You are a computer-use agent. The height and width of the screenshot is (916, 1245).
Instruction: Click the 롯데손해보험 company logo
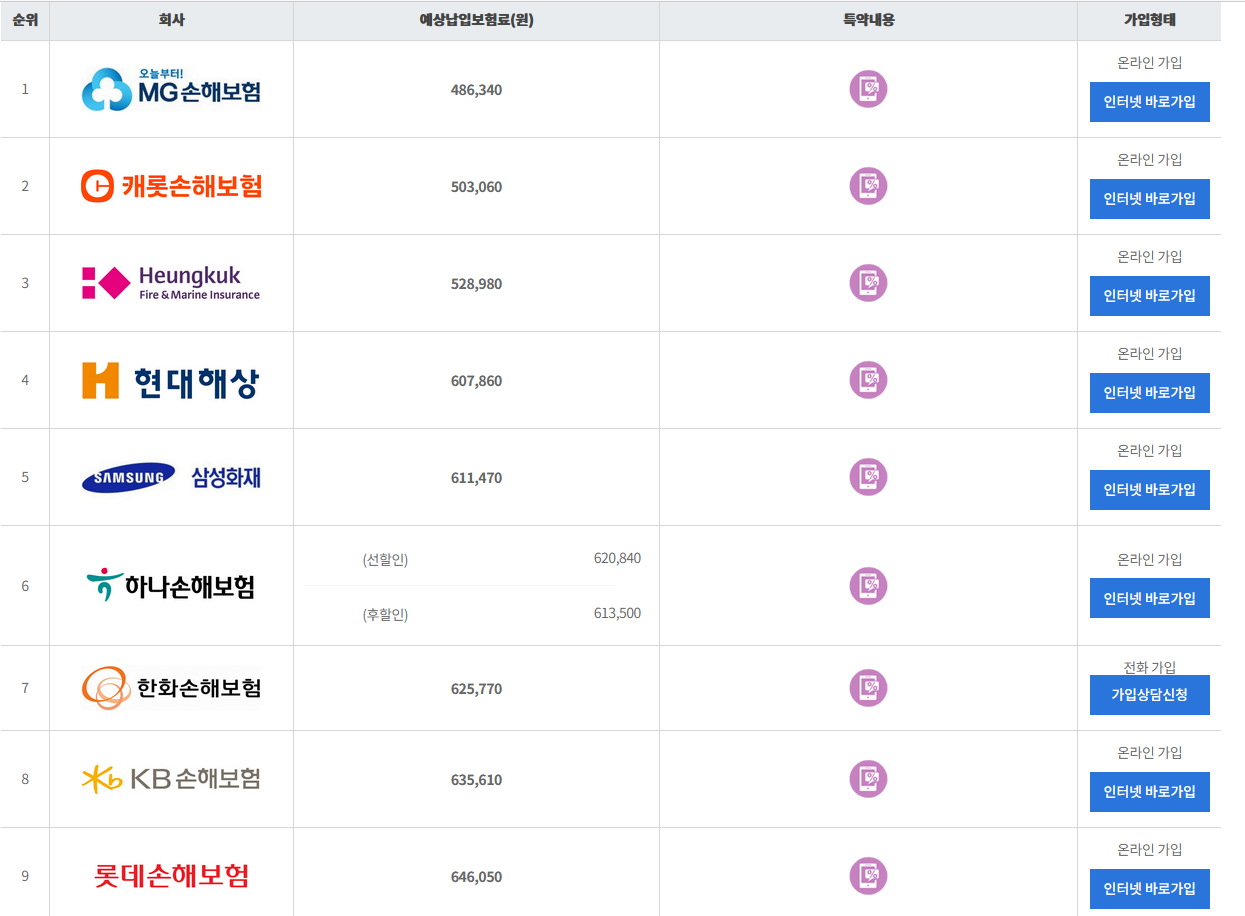pos(171,876)
